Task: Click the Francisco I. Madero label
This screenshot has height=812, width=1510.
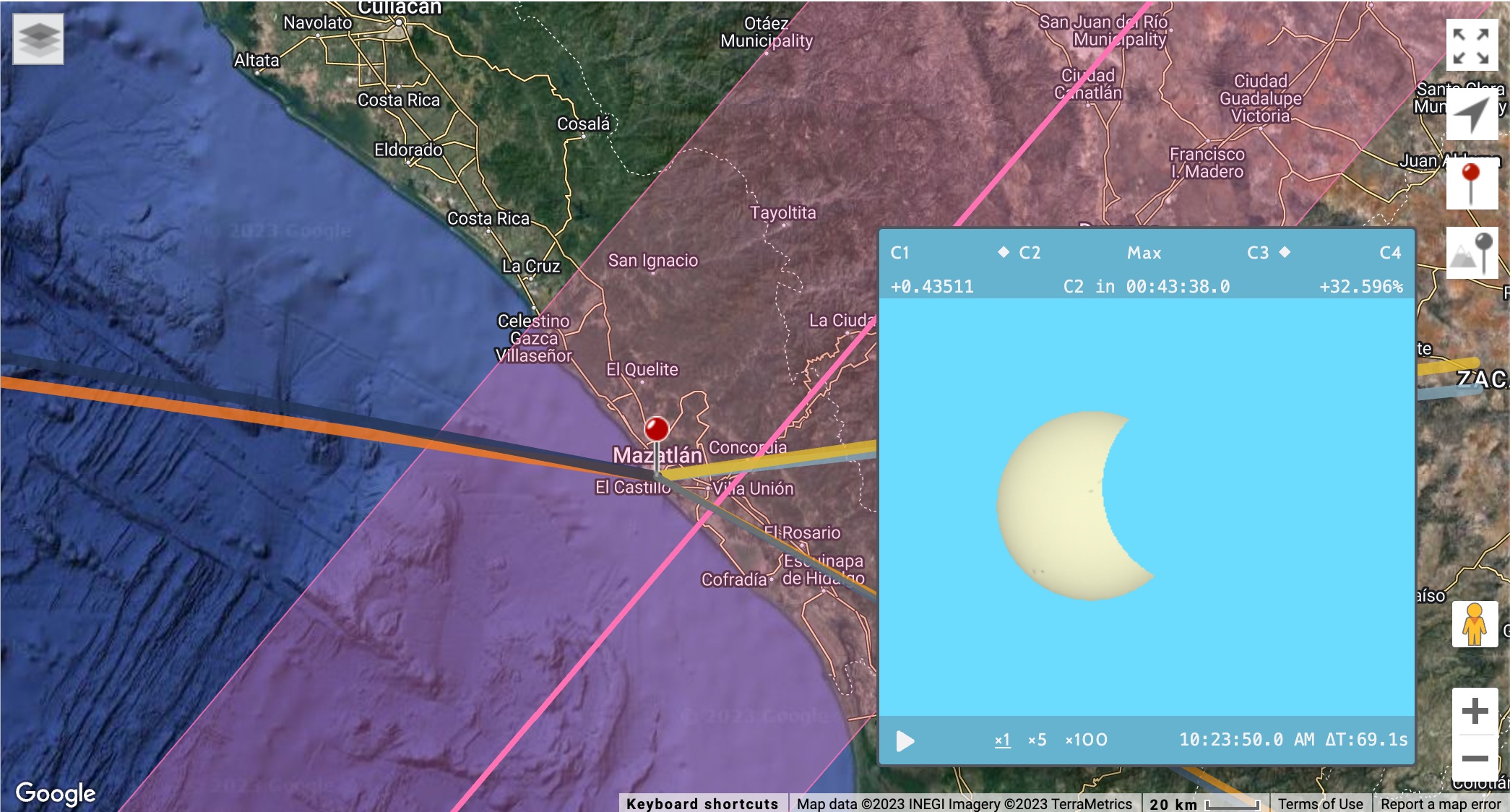Action: pyautogui.click(x=1207, y=163)
